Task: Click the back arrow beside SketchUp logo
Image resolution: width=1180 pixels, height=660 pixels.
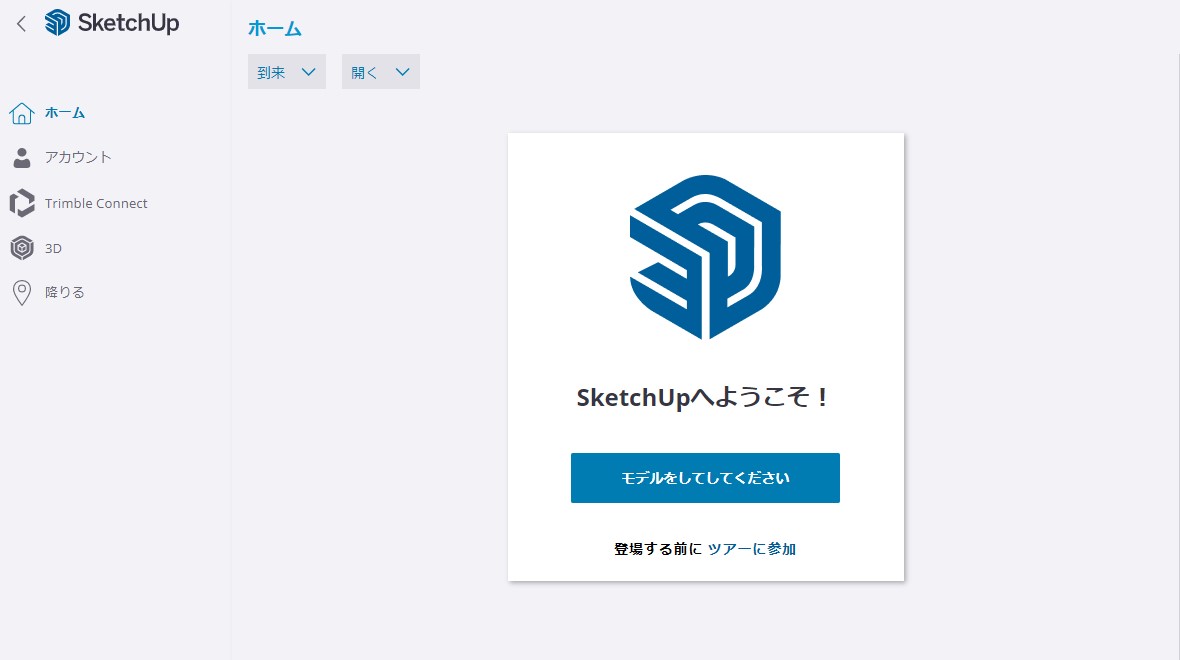Action: [x=21, y=23]
